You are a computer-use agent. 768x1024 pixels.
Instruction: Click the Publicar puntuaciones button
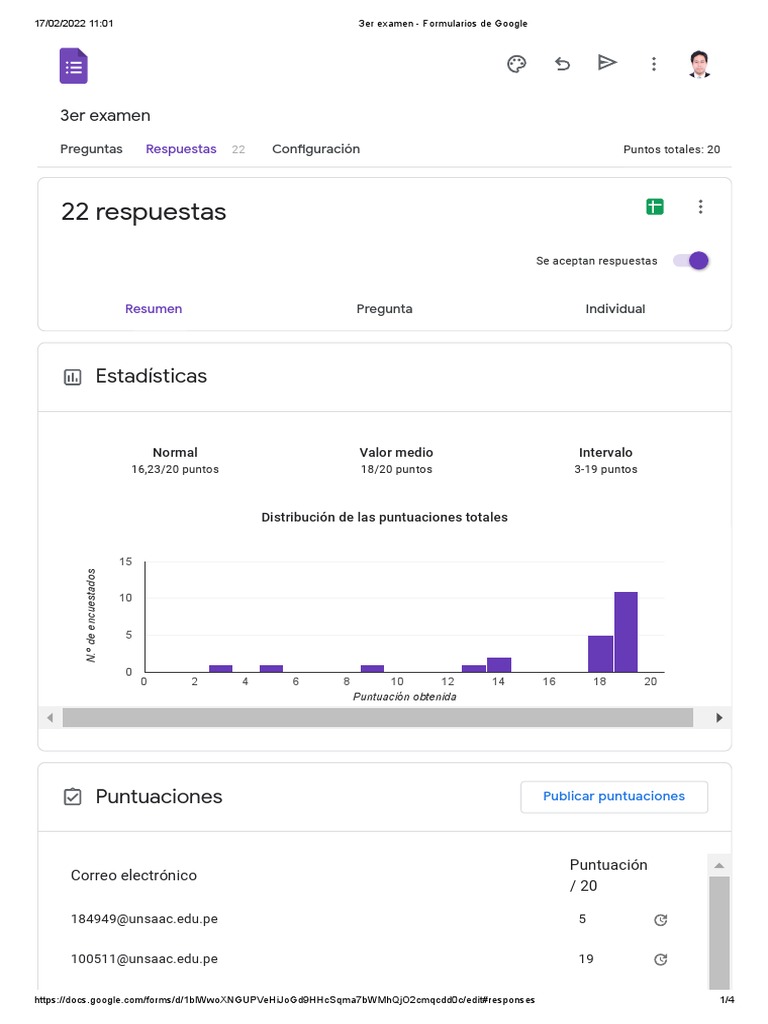click(x=614, y=797)
